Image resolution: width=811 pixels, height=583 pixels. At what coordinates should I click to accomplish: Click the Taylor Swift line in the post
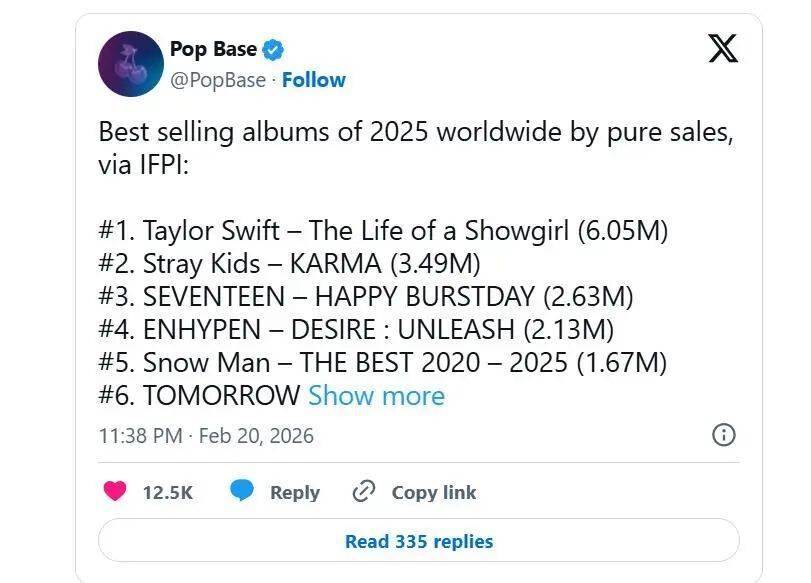pos(383,231)
